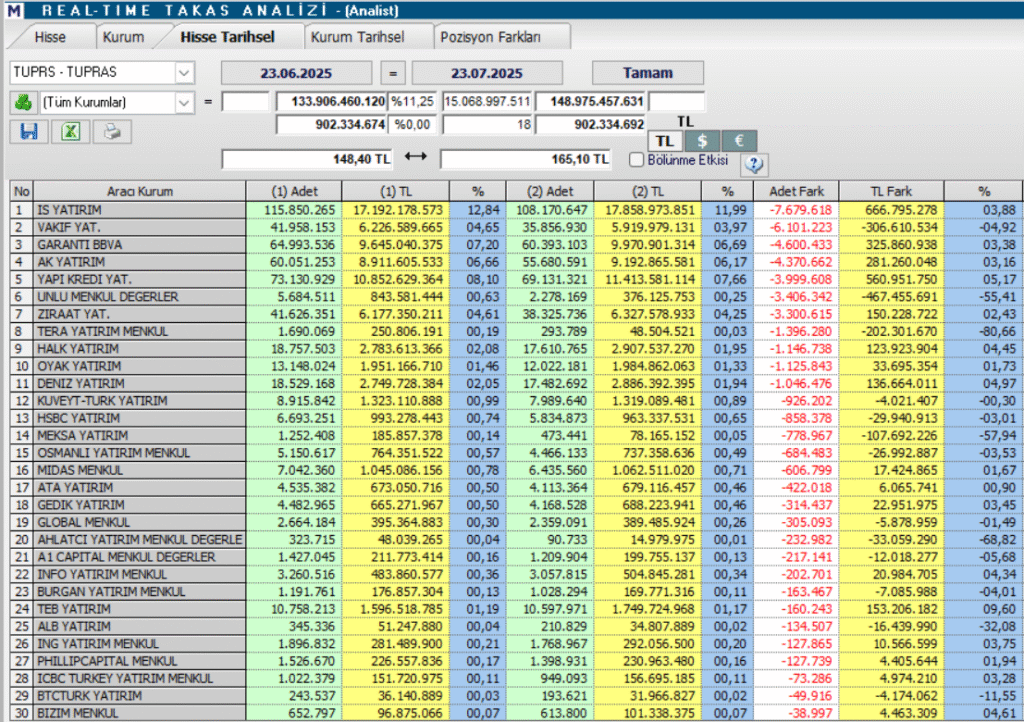Switch to the Hisse tab

50,37
